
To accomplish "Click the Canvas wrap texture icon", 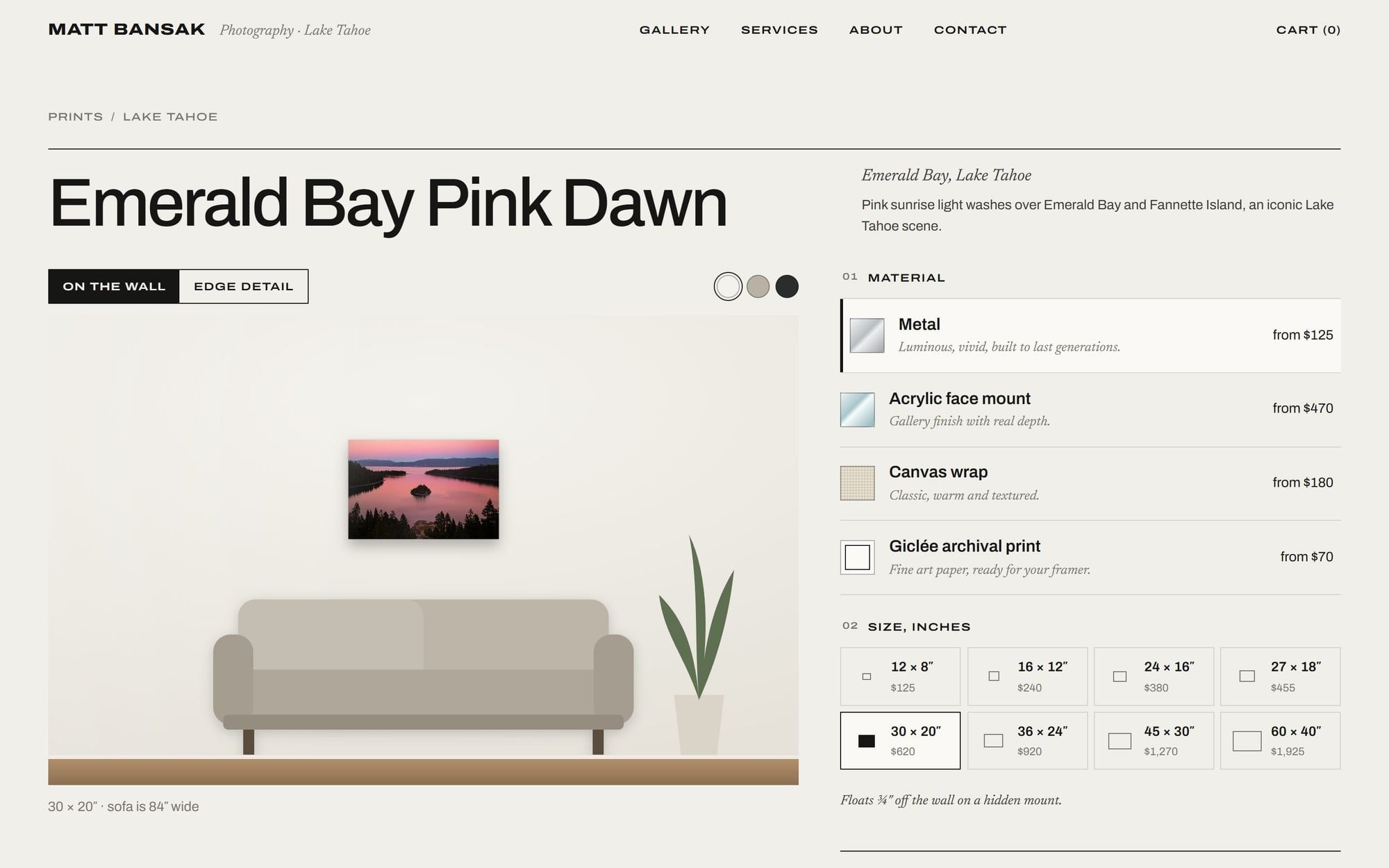I will click(857, 483).
